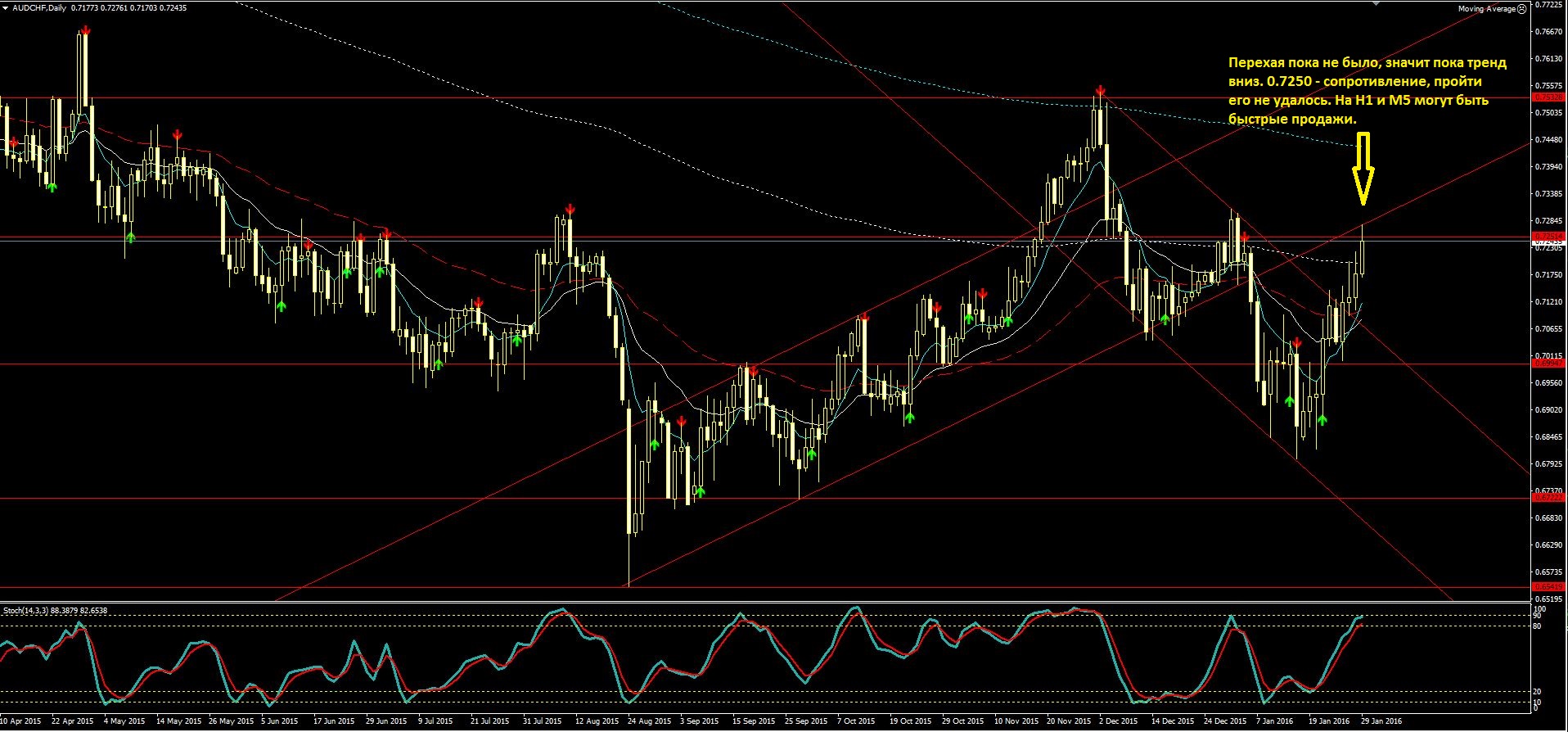Click the 10 Nov 2015 date label
1568x732 pixels.
click(x=1016, y=722)
